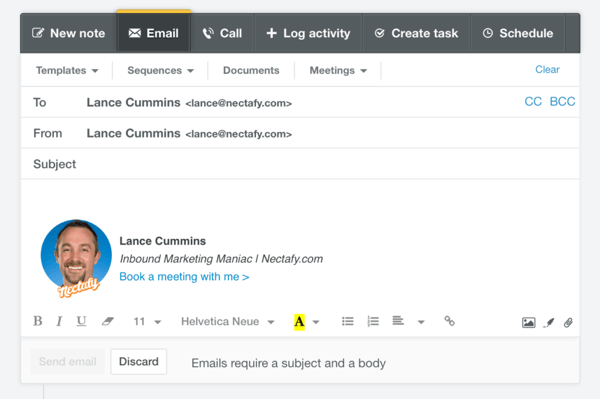600x399 pixels.
Task: Click the Send email button
Action: 67,362
